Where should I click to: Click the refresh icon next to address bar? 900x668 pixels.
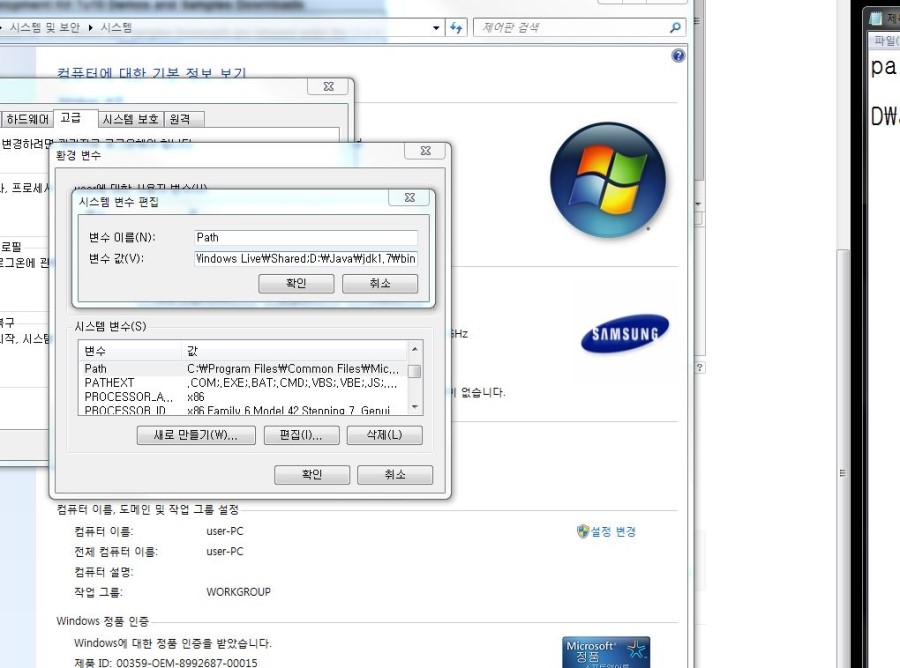tap(456, 28)
